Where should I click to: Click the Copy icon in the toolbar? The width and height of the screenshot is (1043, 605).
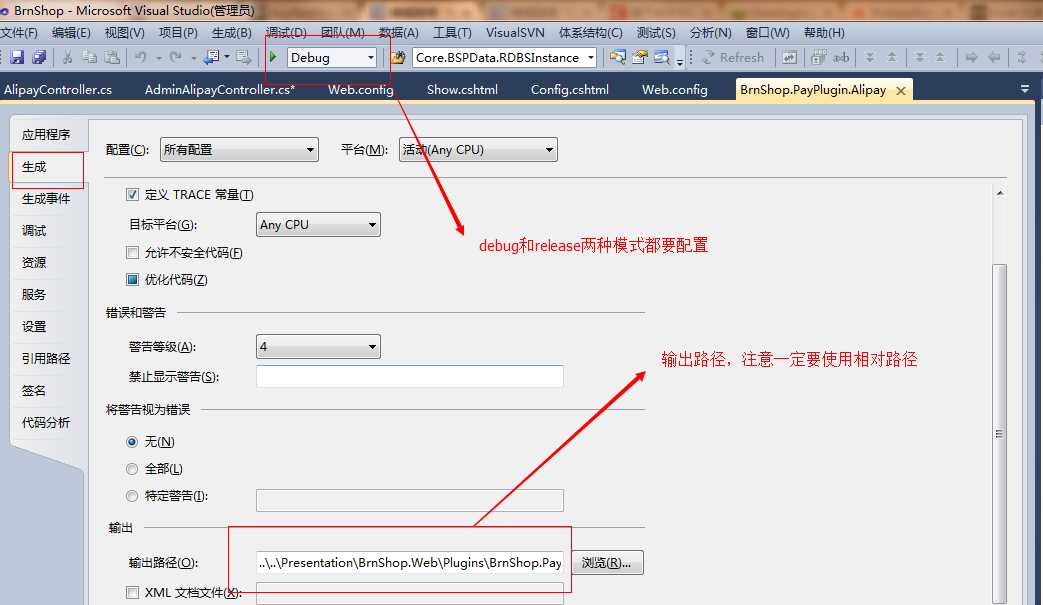coord(89,57)
